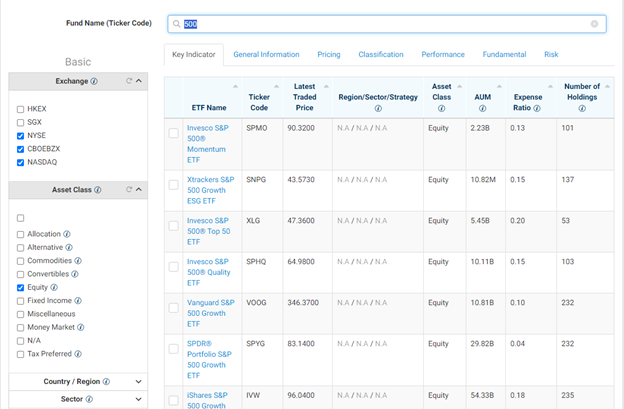Click the Exchange info icon

[x=95, y=81]
